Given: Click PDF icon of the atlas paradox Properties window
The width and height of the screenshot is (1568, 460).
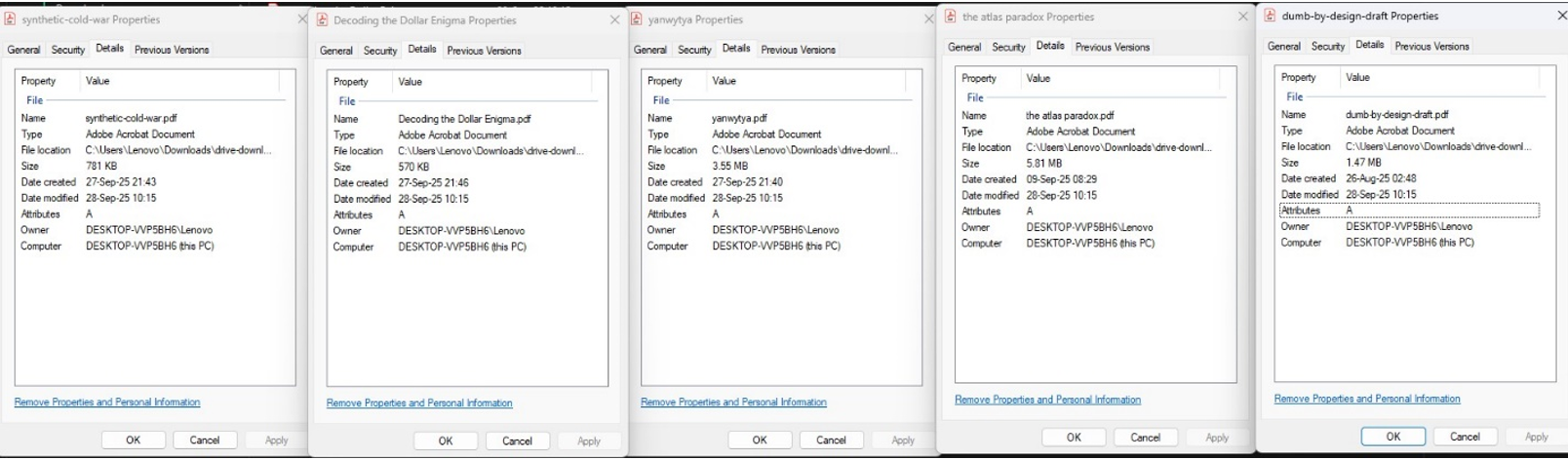Looking at the screenshot, I should tap(951, 17).
